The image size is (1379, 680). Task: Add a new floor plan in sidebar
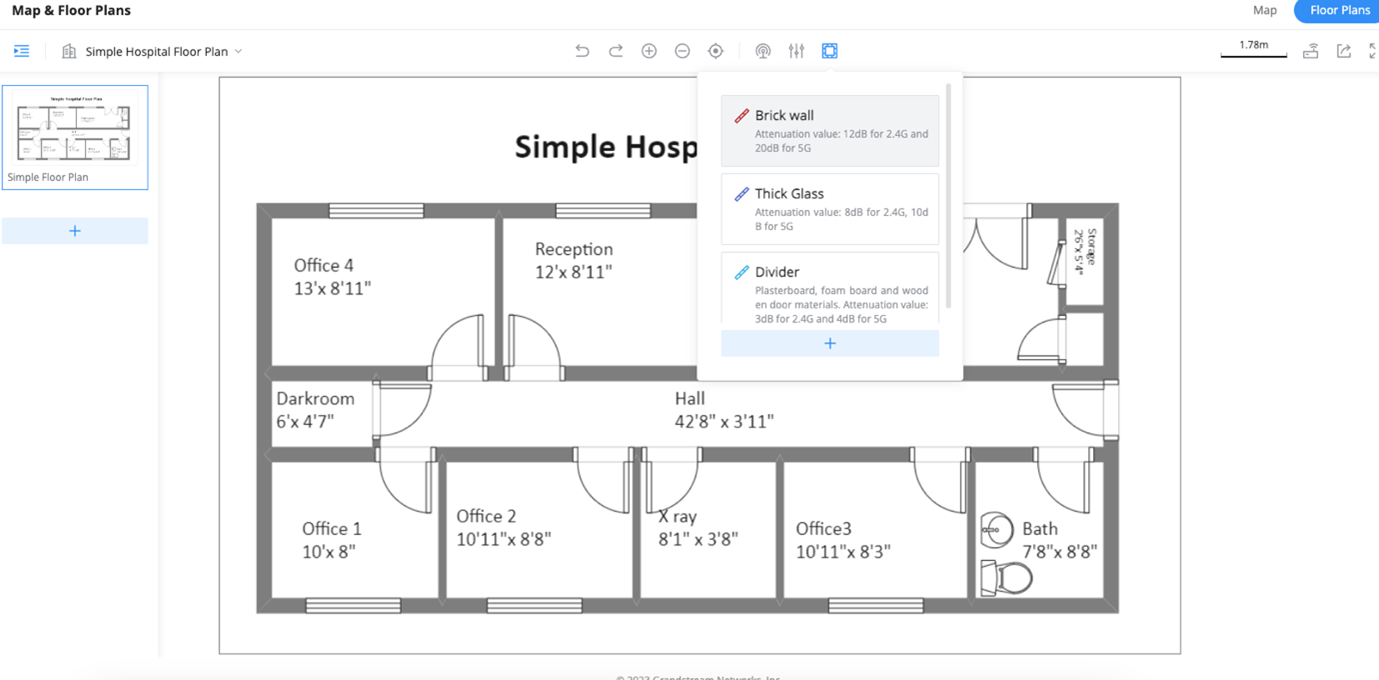click(75, 231)
